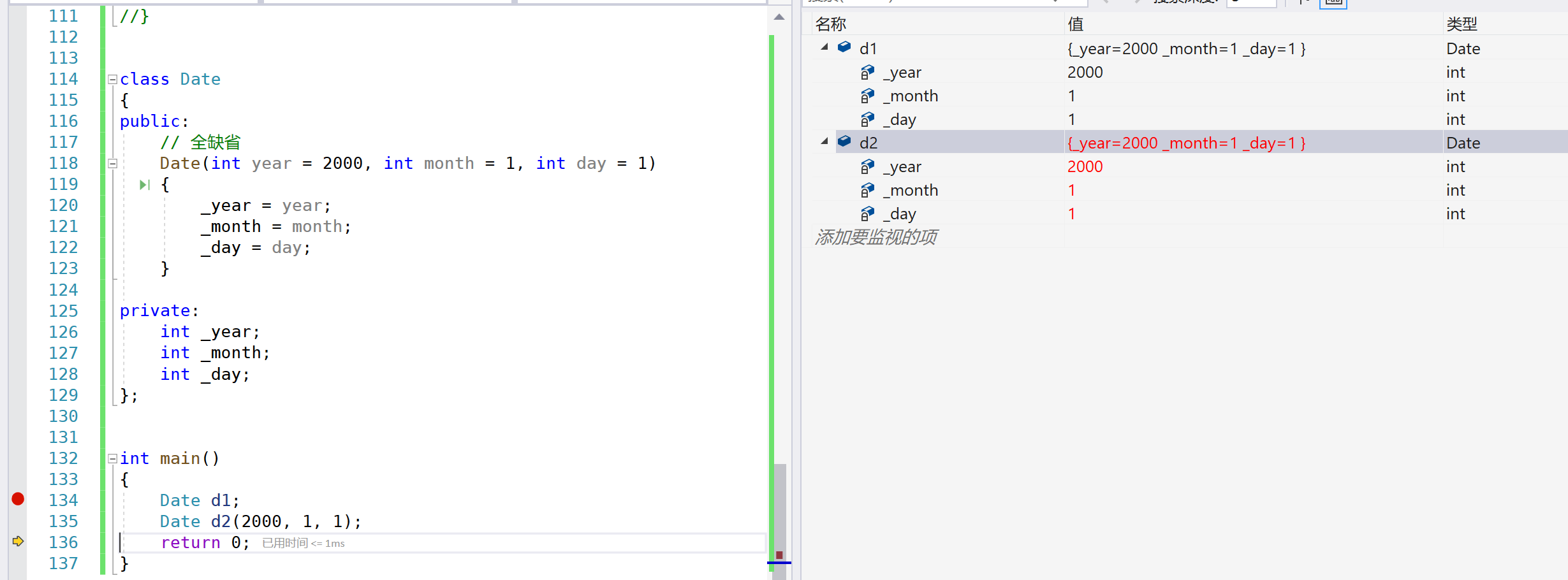Click the previous-search arrow in the watch window
This screenshot has height=580, width=1568.
pyautogui.click(x=1105, y=3)
